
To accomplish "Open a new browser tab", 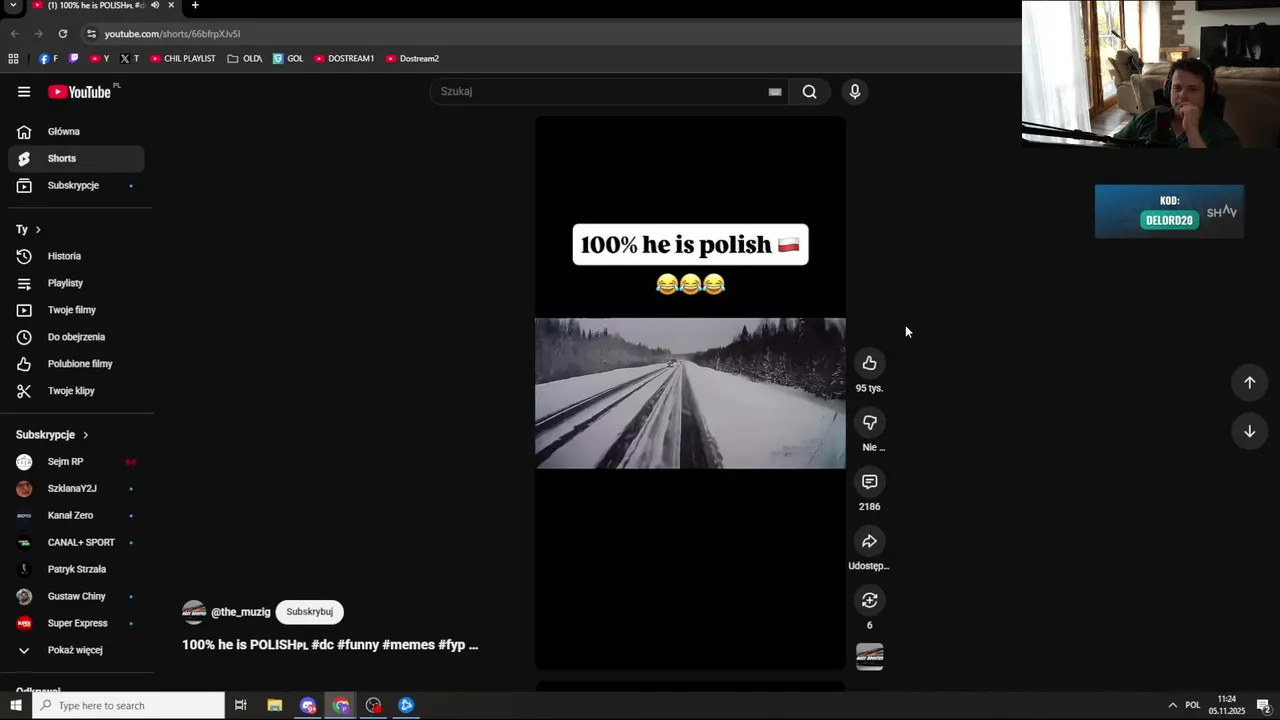I will coord(195,5).
